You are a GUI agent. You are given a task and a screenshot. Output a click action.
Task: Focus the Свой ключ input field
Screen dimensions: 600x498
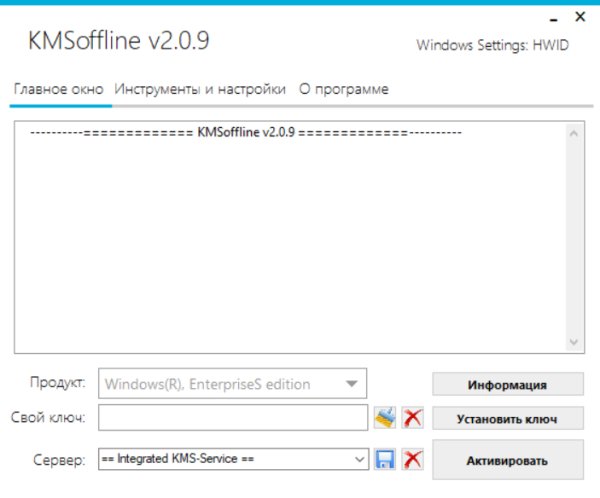click(233, 418)
